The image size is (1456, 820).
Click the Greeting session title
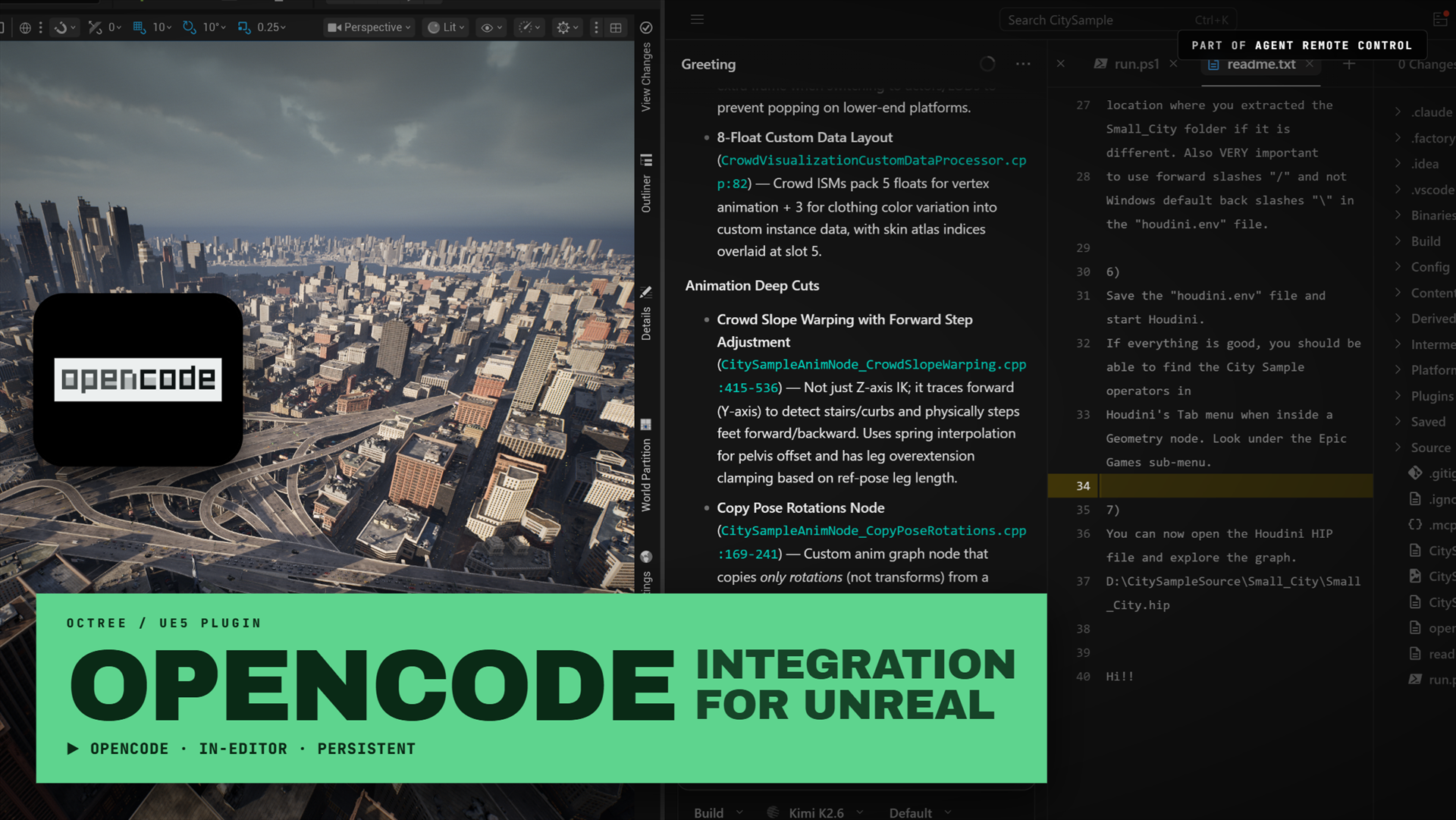click(708, 64)
